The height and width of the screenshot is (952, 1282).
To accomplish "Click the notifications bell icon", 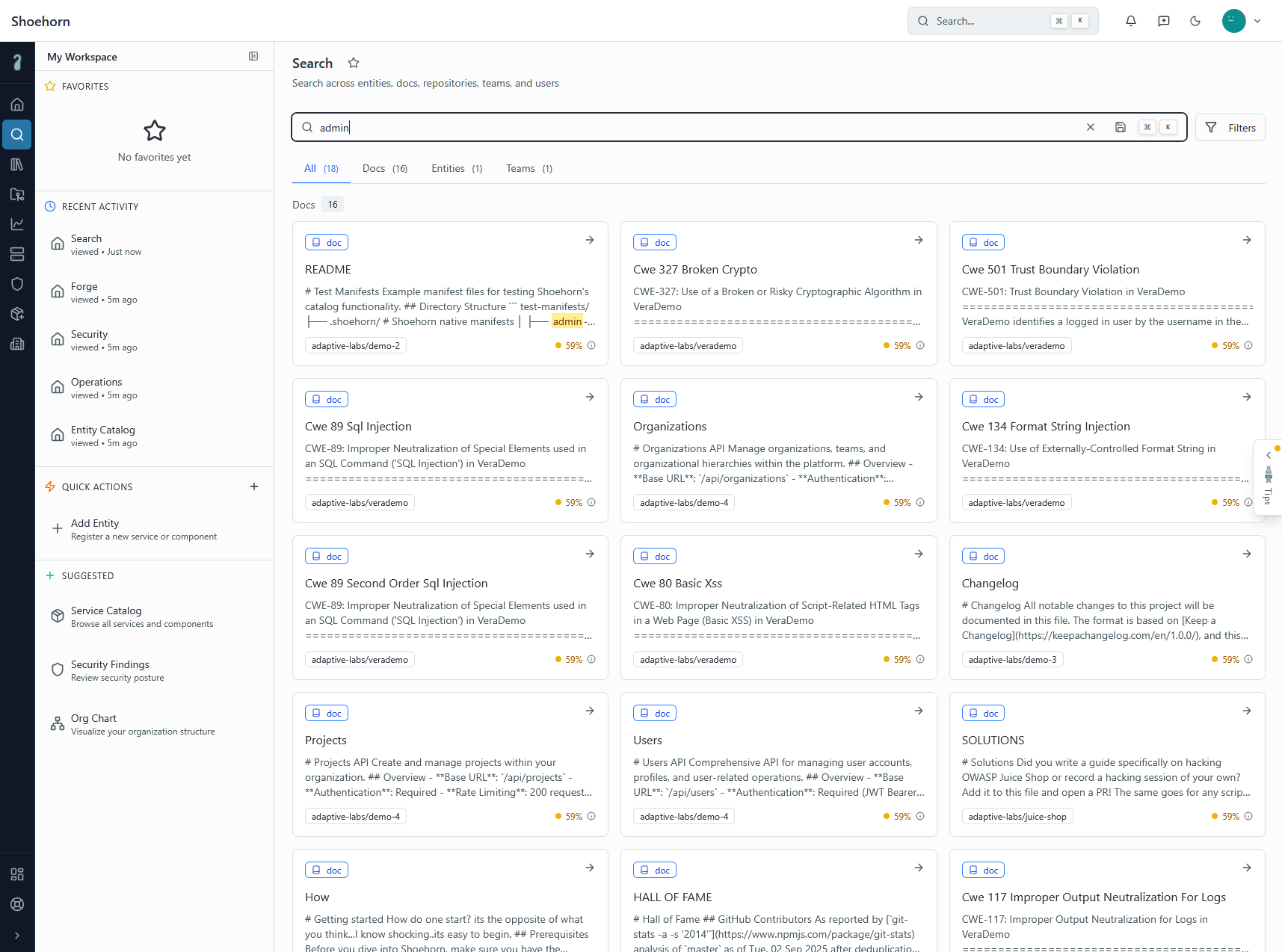I will click(x=1130, y=21).
